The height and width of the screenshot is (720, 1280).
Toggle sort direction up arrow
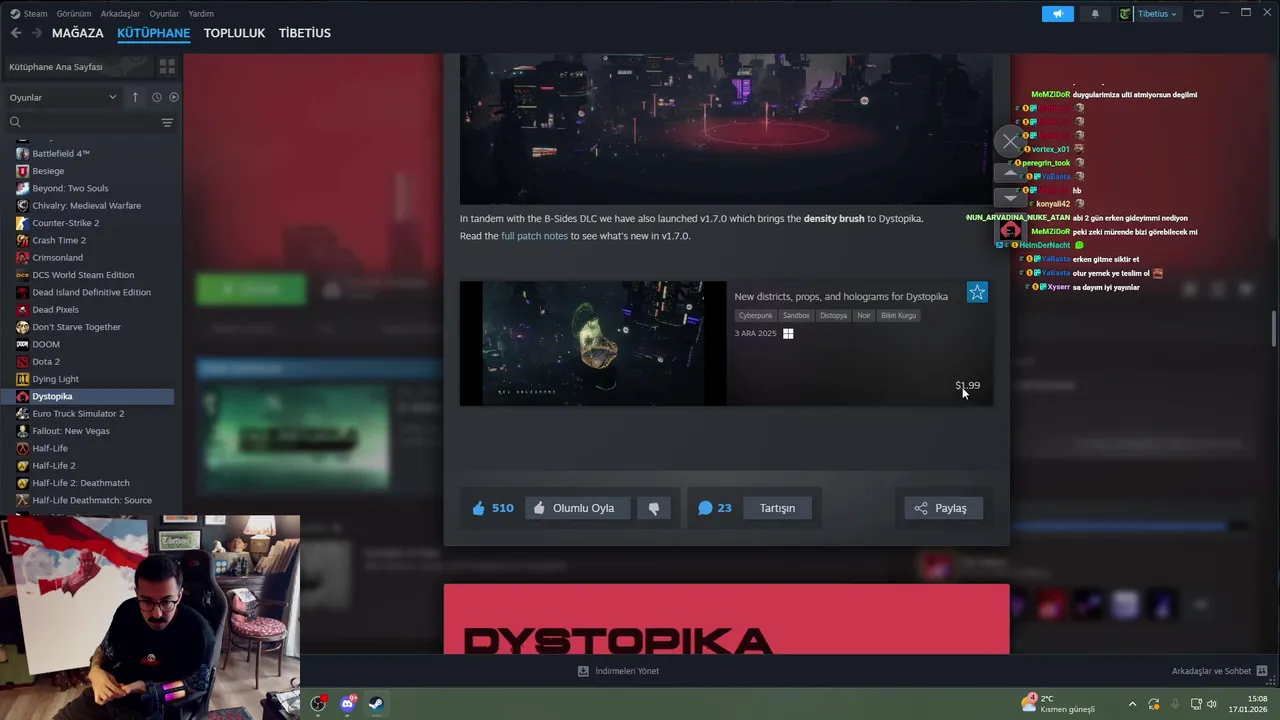[x=135, y=97]
